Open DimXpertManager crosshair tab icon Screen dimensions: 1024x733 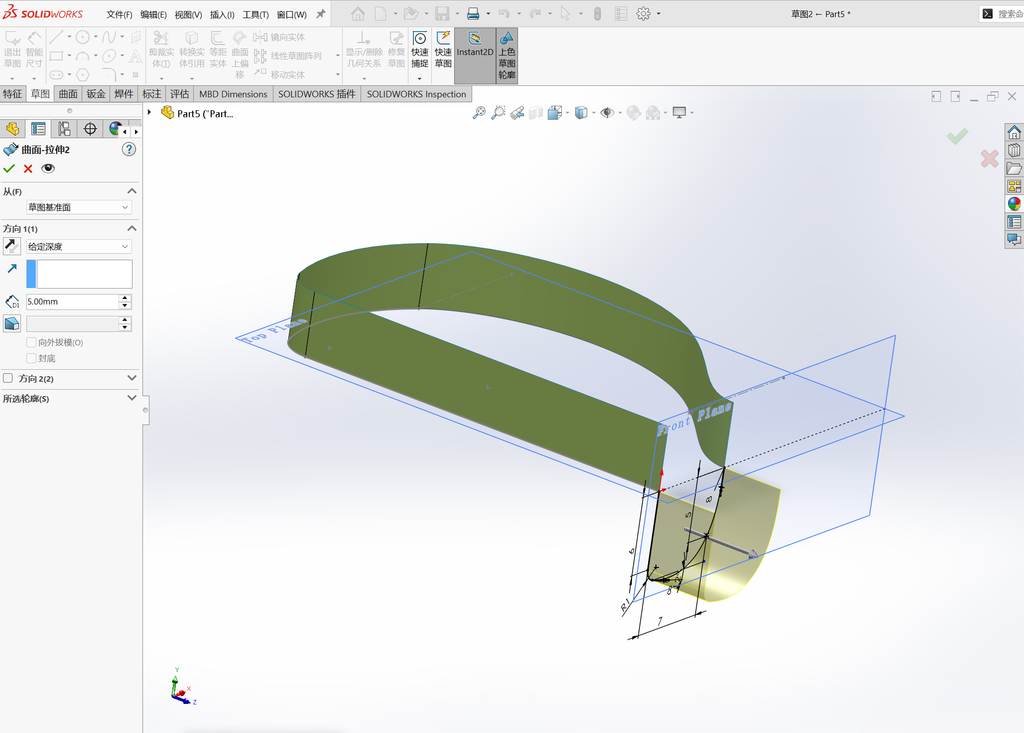point(90,129)
